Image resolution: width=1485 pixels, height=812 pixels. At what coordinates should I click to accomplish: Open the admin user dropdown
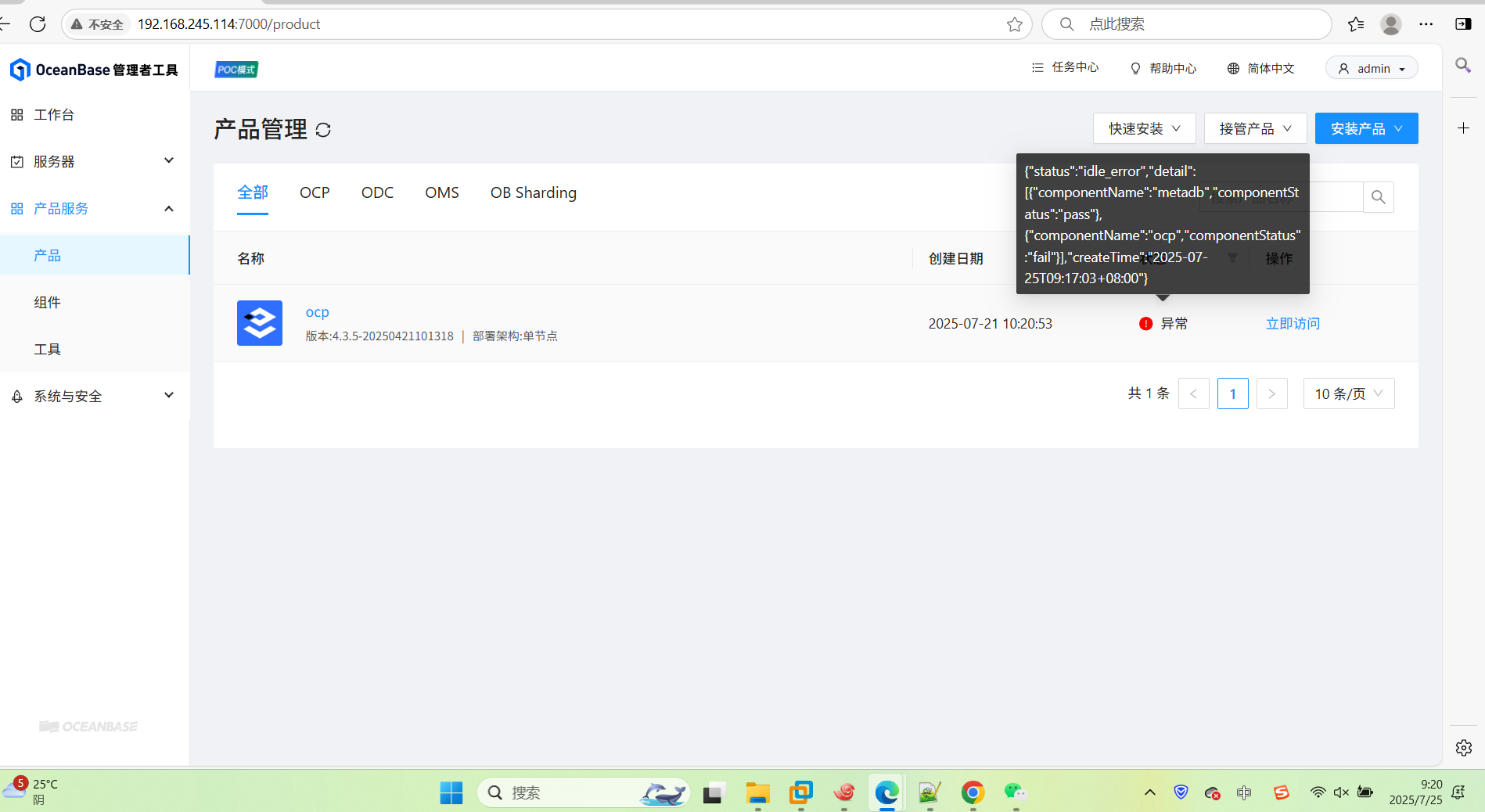(1372, 69)
